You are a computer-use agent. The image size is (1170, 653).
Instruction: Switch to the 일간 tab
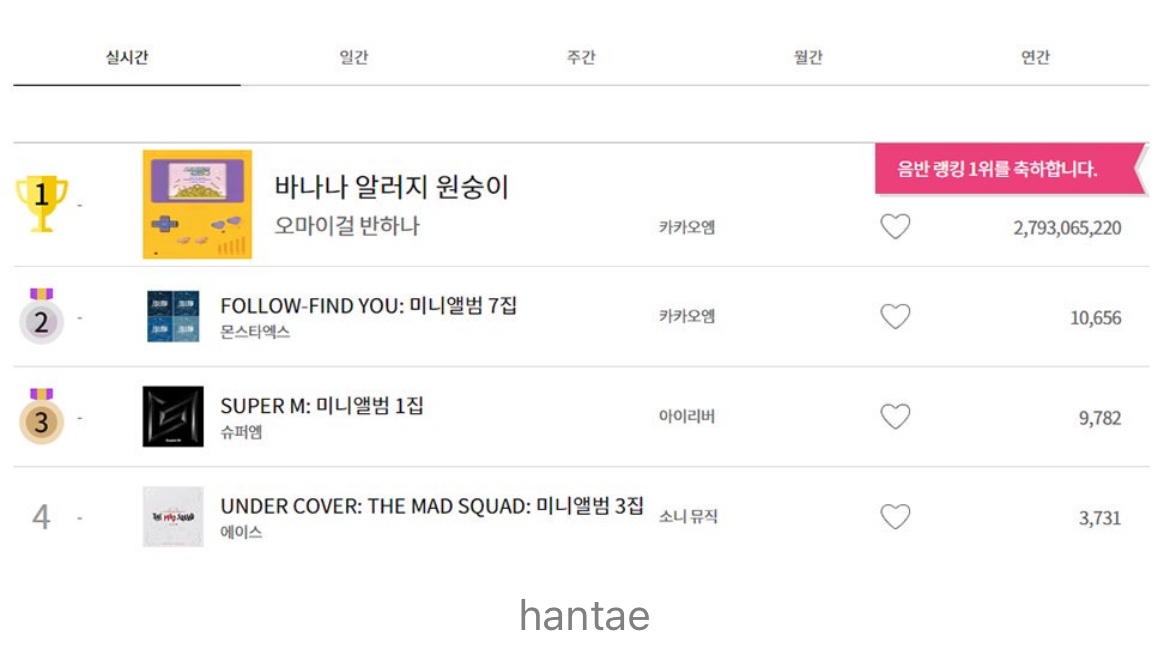coord(354,58)
